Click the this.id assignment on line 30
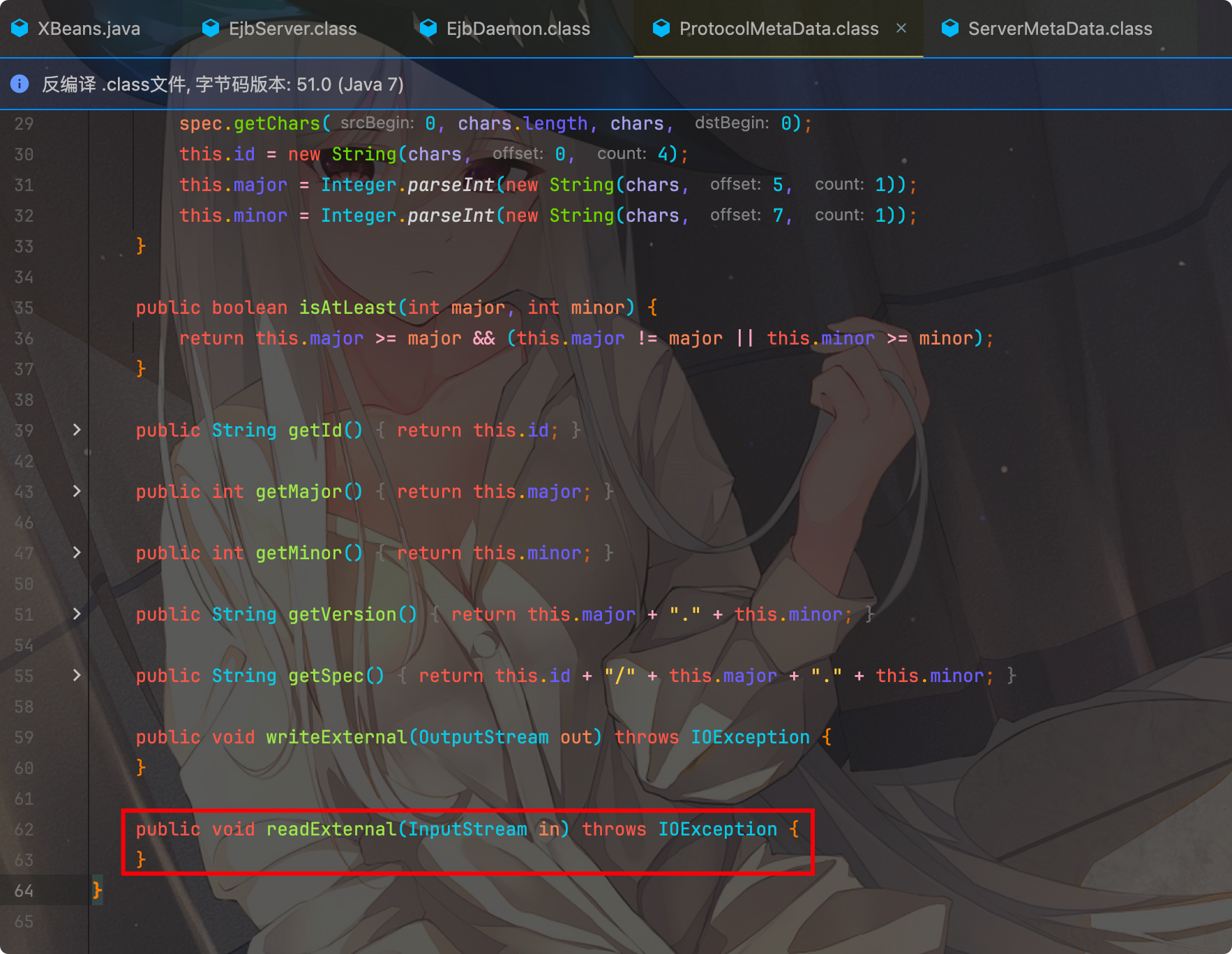 pyautogui.click(x=217, y=154)
